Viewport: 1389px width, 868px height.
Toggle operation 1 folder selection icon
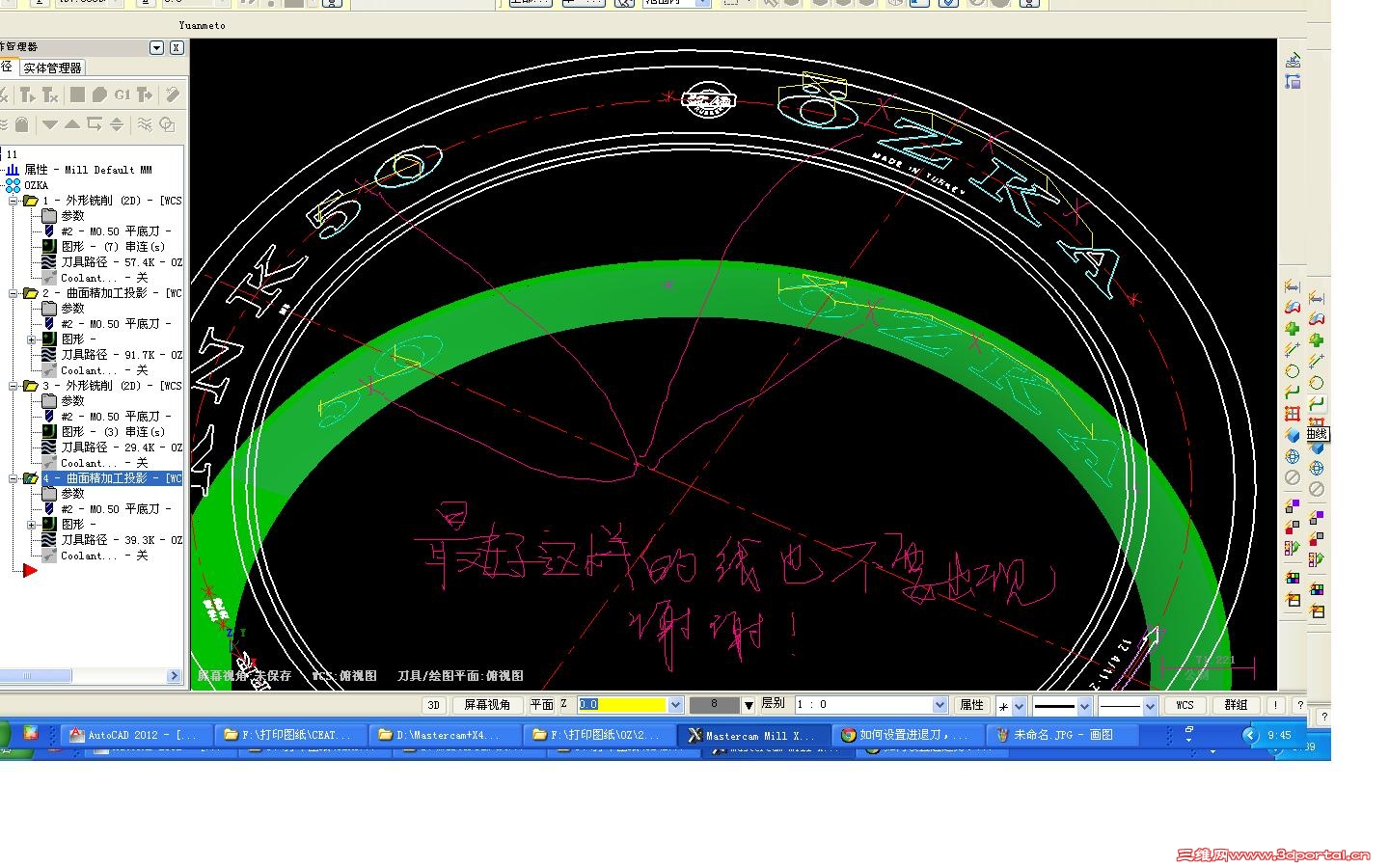coord(30,201)
